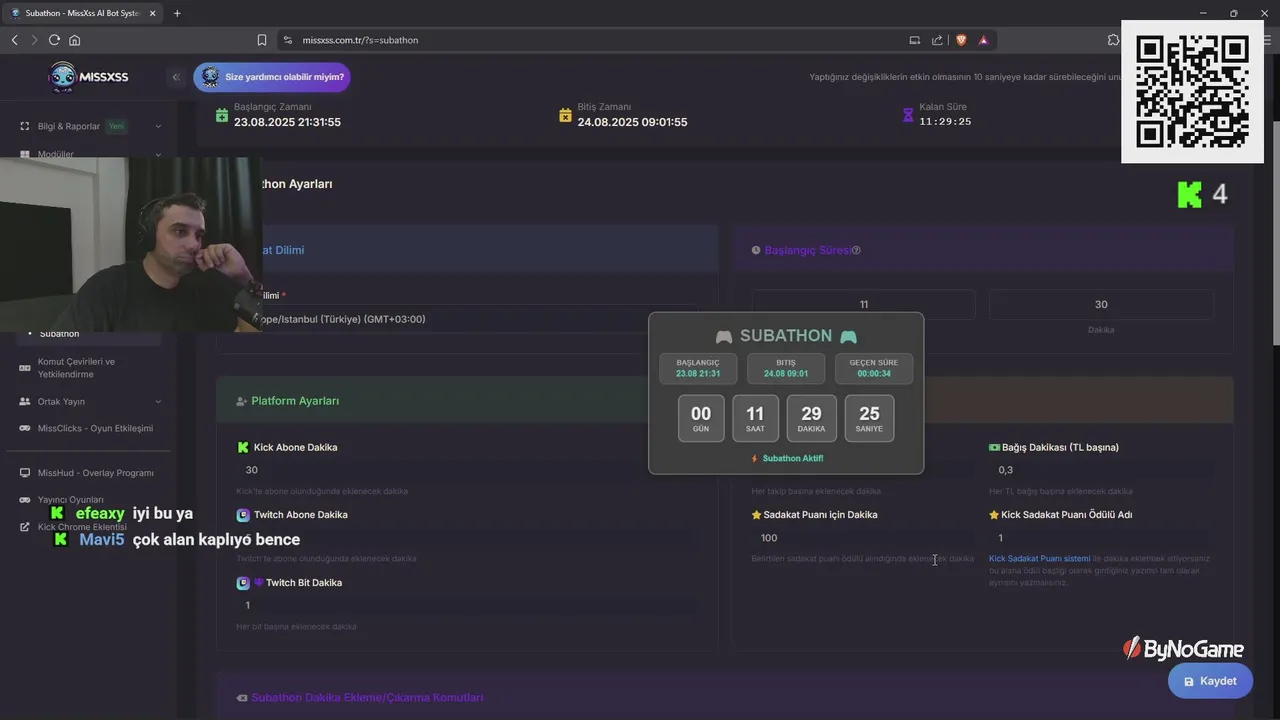
Task: Click the Kalan Süre value 11:29:25
Action: tap(945, 122)
